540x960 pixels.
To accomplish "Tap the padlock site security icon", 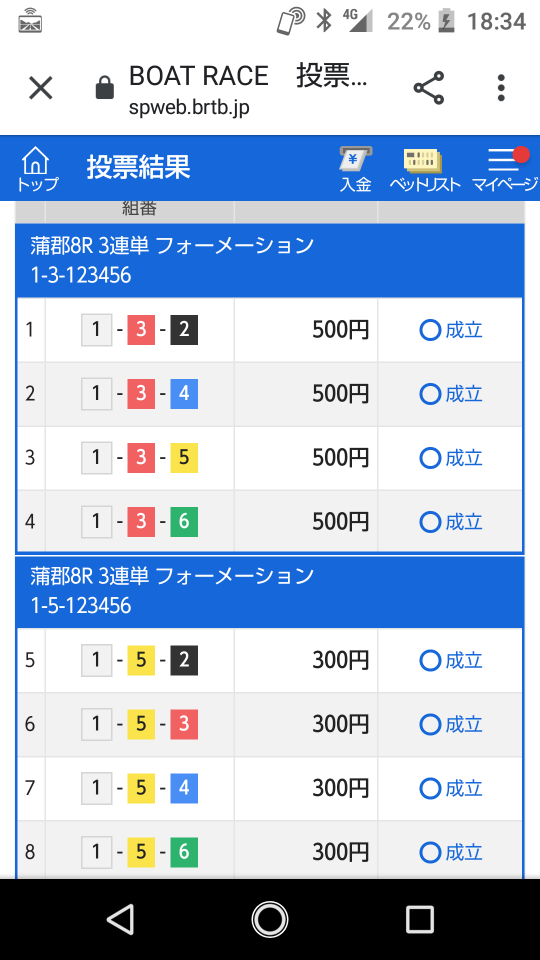I will click(105, 88).
